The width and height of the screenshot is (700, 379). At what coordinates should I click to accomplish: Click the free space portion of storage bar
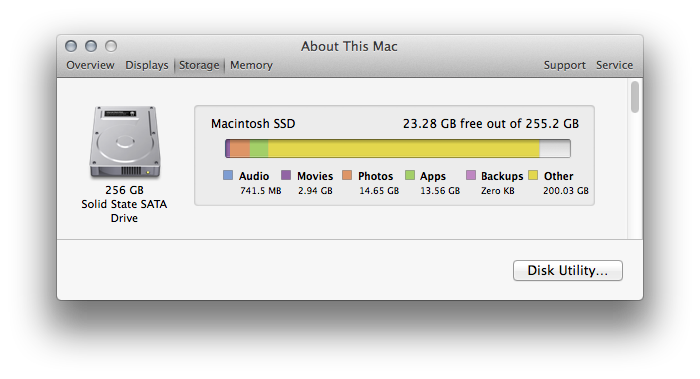(555, 149)
